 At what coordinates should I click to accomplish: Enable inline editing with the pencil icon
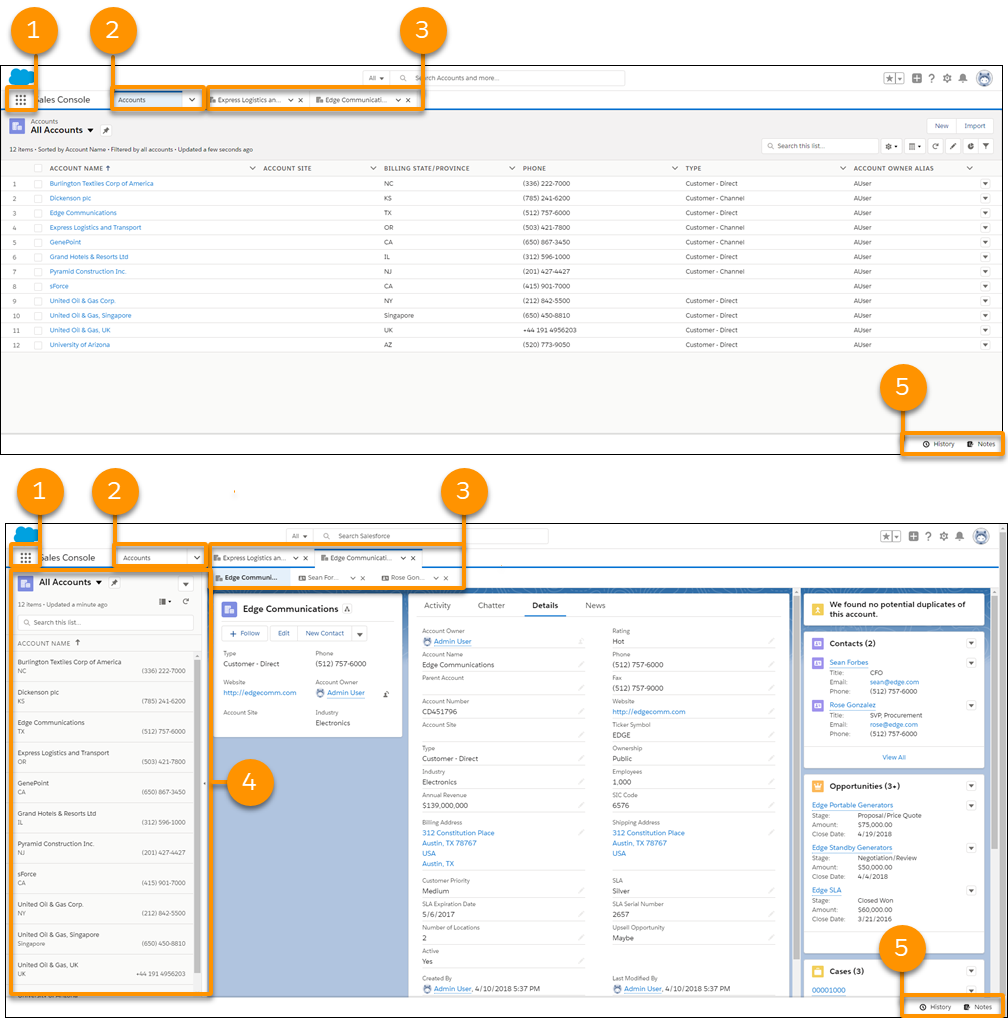point(954,146)
